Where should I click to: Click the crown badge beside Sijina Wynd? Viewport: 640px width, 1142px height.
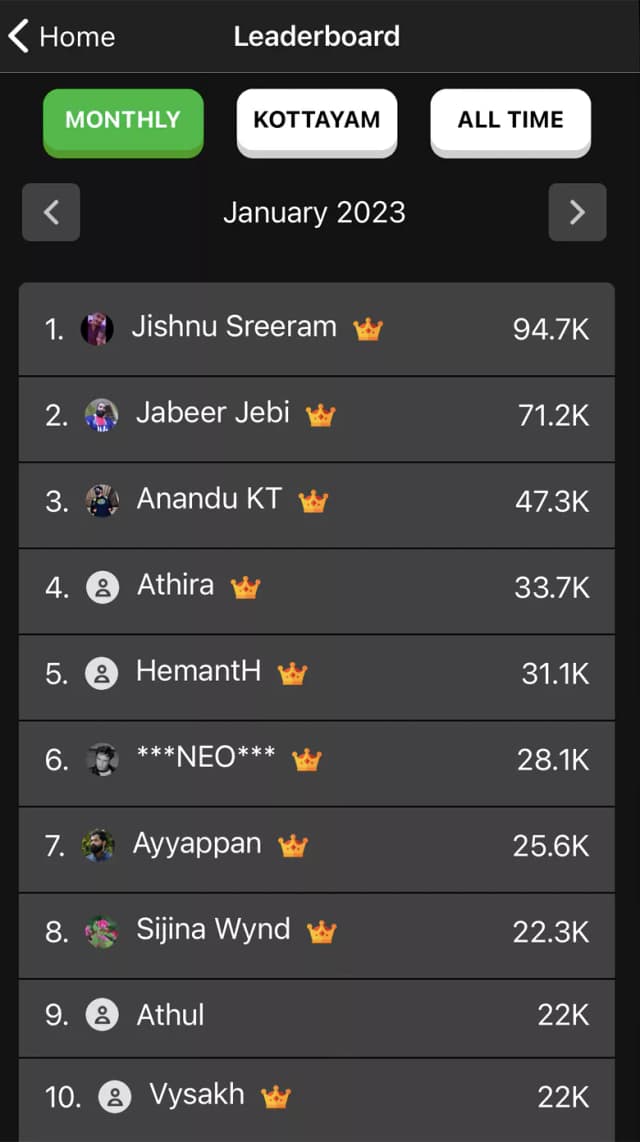pyautogui.click(x=322, y=932)
